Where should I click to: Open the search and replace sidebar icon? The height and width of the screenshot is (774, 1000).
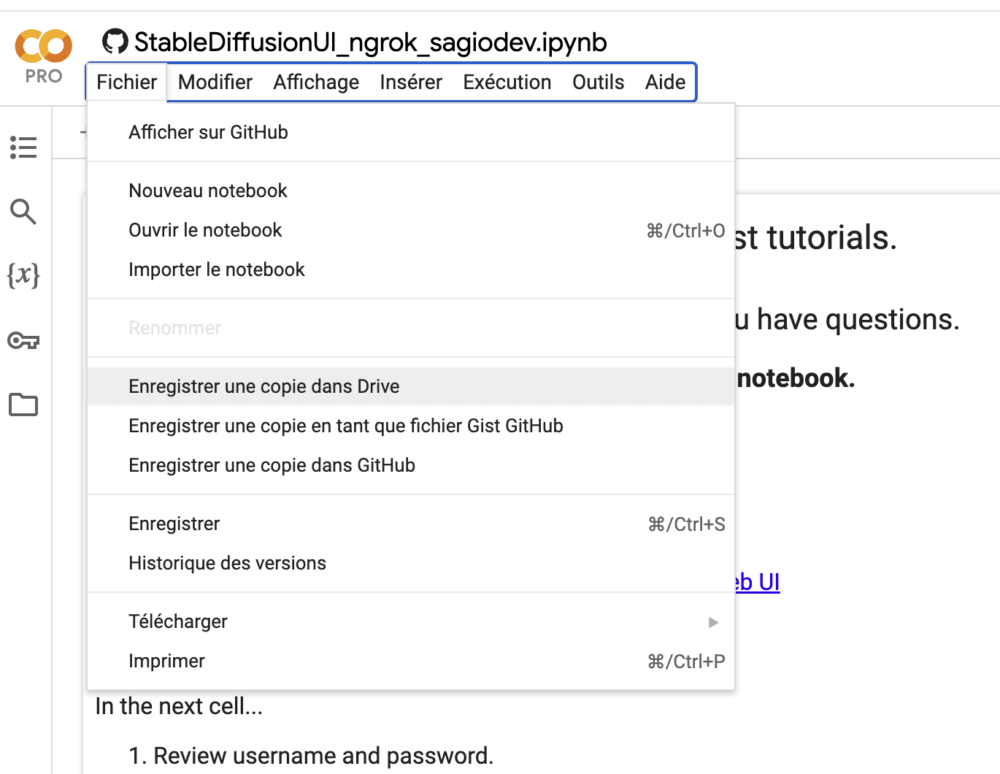click(x=23, y=212)
